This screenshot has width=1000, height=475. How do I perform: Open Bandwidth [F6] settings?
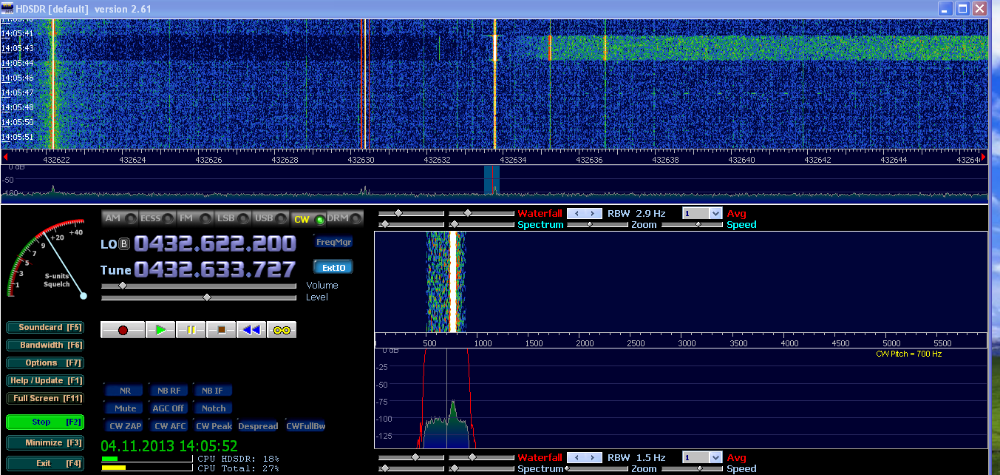click(45, 345)
